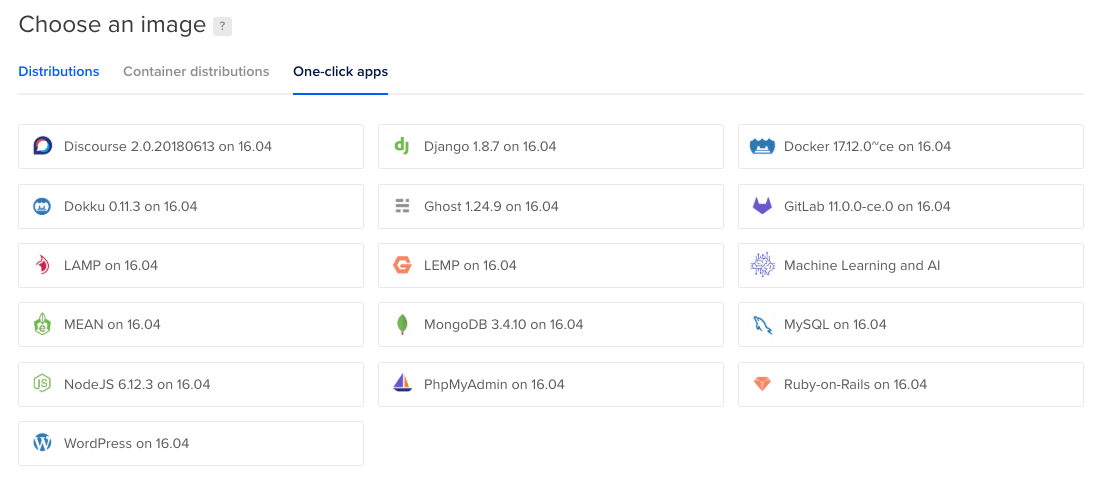This screenshot has height=497, width=1110.
Task: Click the green Django dj icon
Action: 402,147
